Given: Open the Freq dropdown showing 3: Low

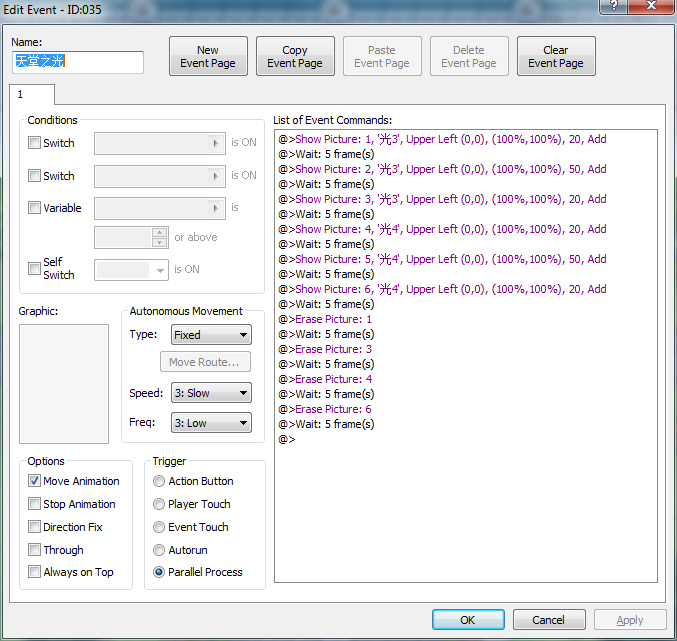Looking at the screenshot, I should click(x=211, y=423).
